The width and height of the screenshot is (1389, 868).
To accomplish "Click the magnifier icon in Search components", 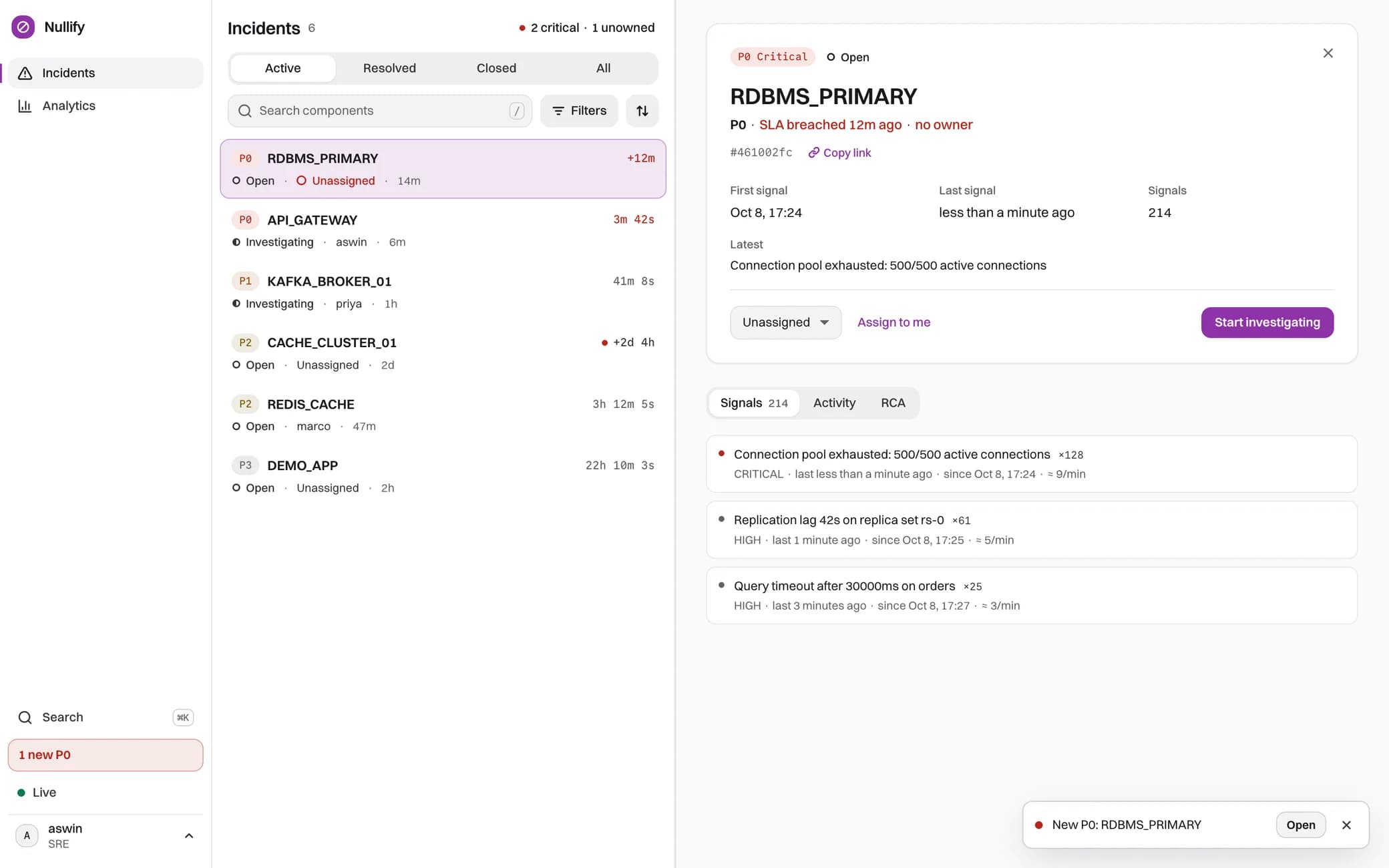I will pyautogui.click(x=245, y=111).
